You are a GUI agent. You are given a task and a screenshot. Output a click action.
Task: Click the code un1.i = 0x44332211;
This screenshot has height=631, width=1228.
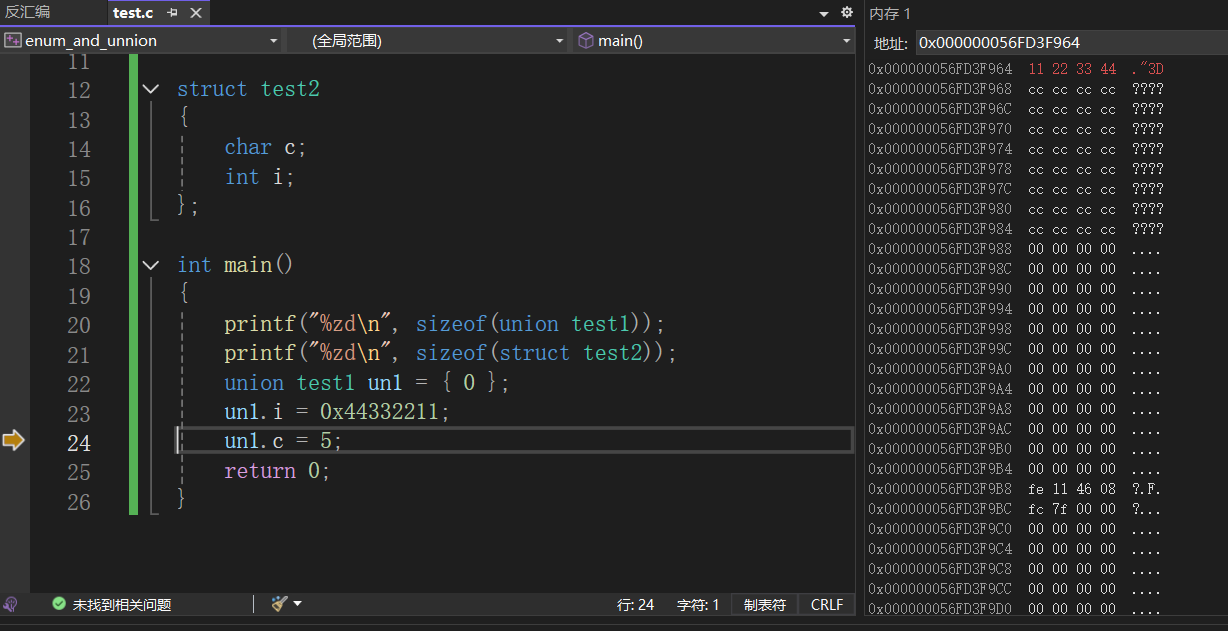point(337,412)
